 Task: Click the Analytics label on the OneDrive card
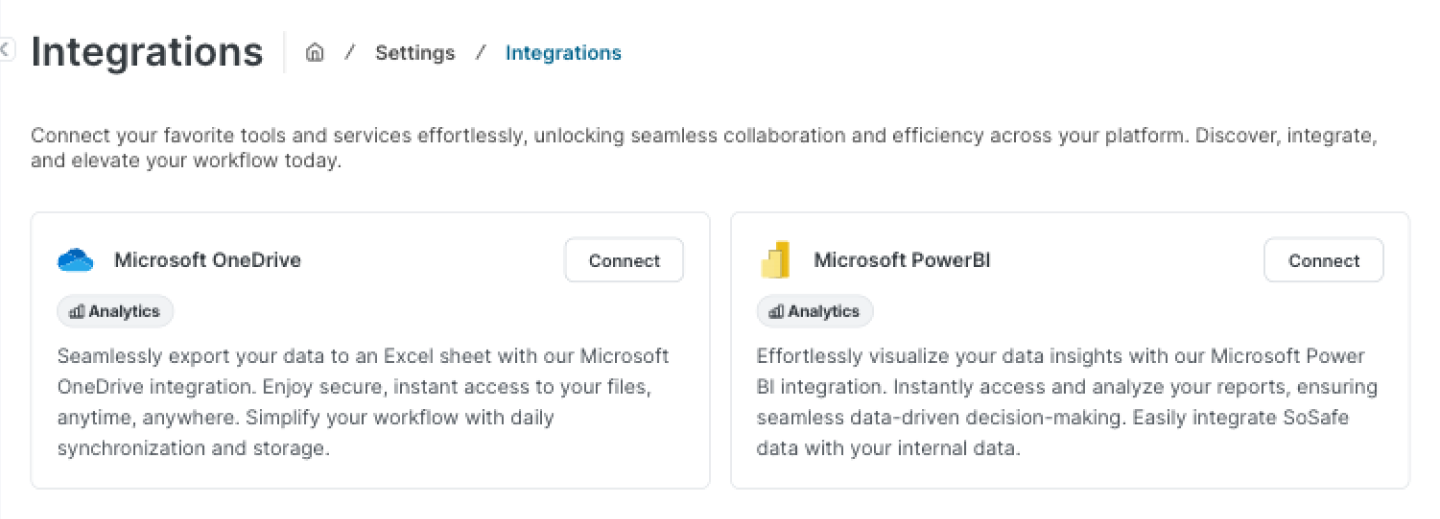(124, 312)
